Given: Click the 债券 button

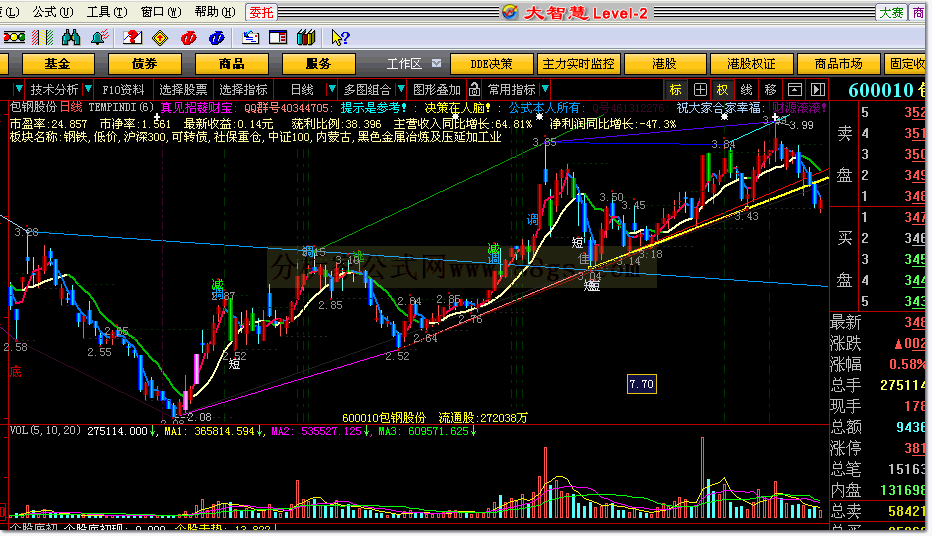Looking at the screenshot, I should coord(145,64).
